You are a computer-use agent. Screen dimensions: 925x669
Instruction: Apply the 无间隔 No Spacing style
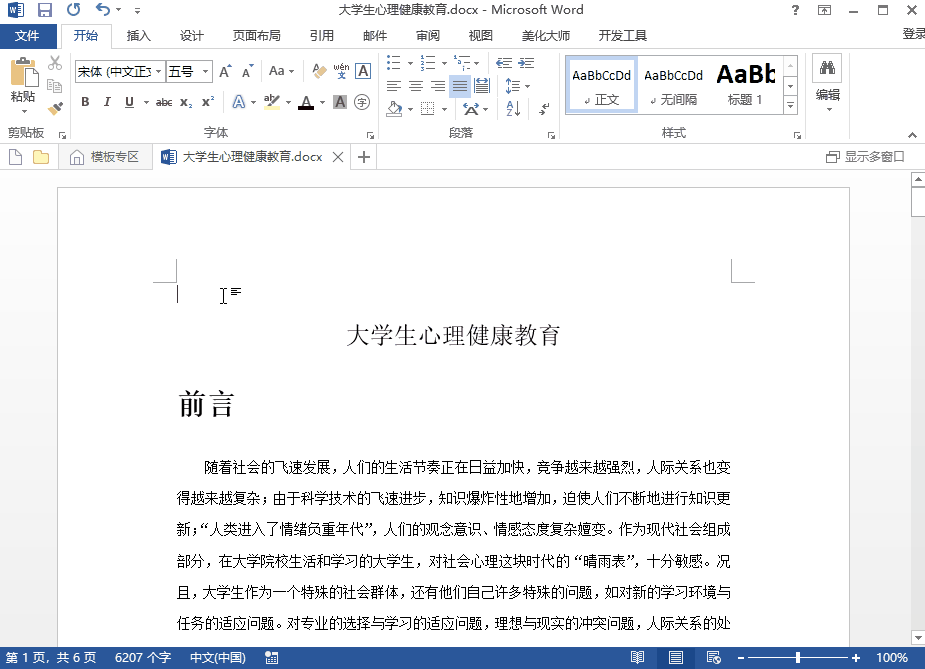tap(673, 85)
